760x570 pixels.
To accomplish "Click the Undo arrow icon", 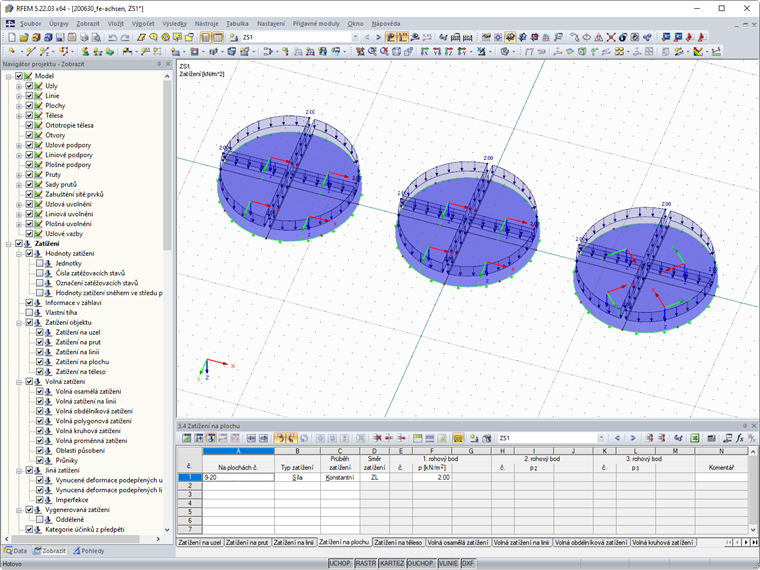I will [x=112, y=37].
